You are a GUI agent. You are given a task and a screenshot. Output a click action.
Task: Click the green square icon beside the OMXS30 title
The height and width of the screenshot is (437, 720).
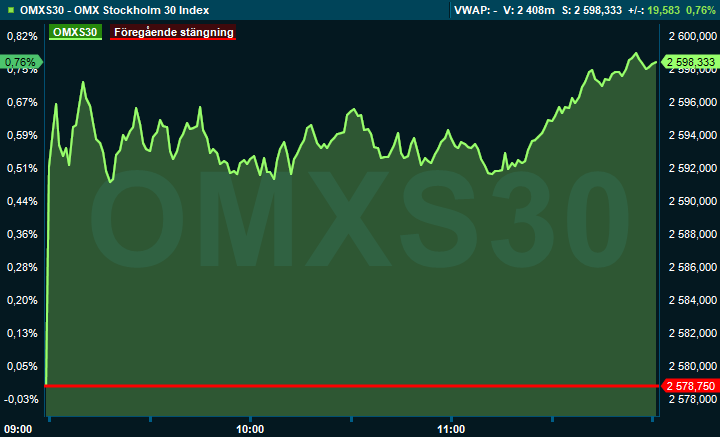pyautogui.click(x=10, y=9)
